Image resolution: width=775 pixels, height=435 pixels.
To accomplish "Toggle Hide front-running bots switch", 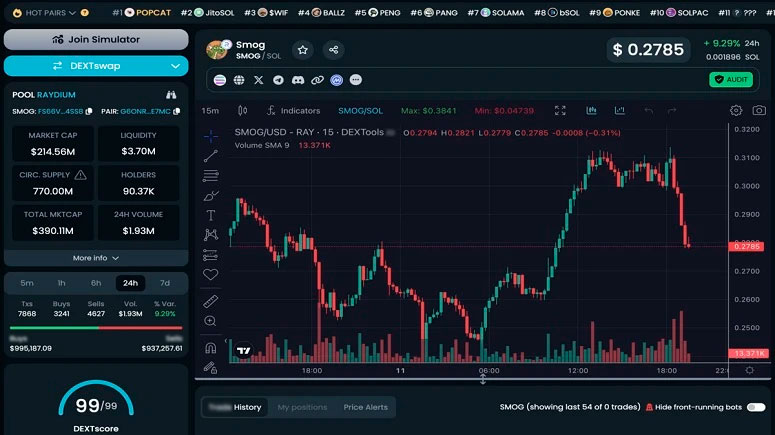I will pyautogui.click(x=756, y=407).
